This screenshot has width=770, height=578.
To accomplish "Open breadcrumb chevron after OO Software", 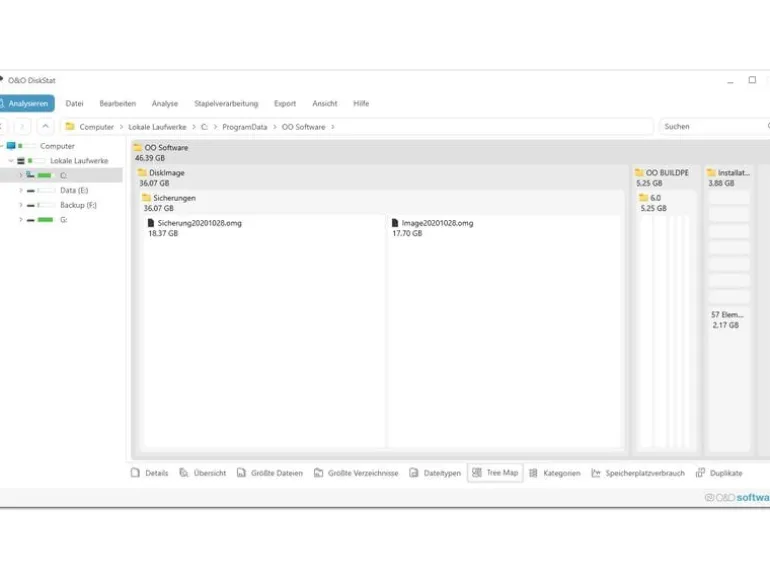I will point(332,127).
